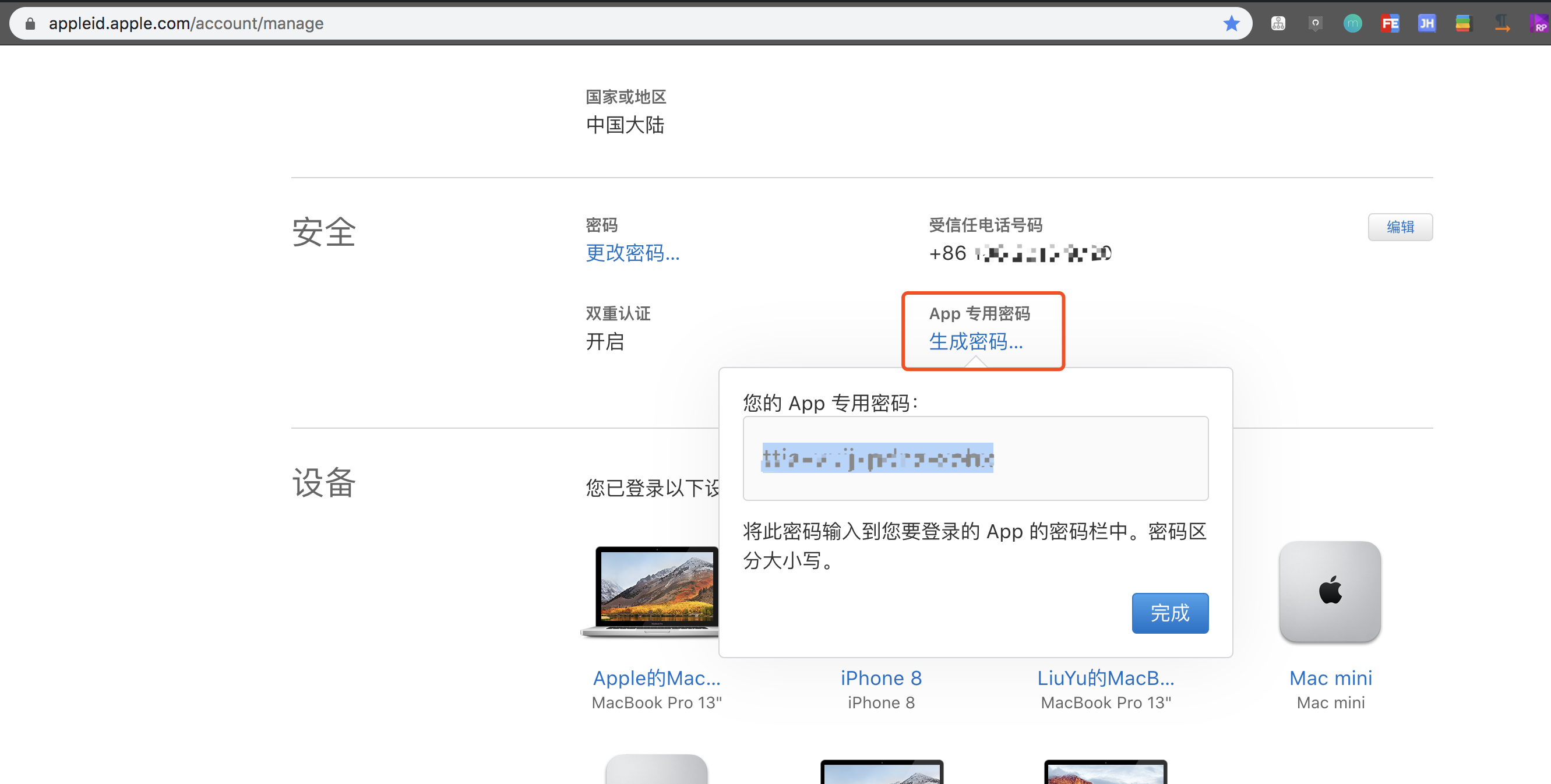Viewport: 1551px width, 784px height.
Task: Click the teal 'm' extension icon
Action: (x=1352, y=23)
